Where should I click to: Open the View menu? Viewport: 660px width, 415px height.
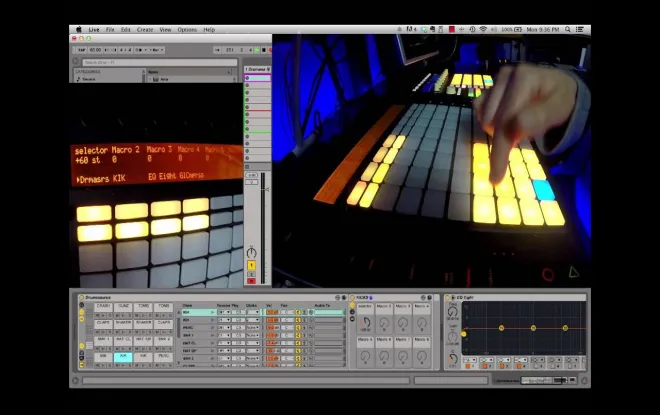point(165,29)
